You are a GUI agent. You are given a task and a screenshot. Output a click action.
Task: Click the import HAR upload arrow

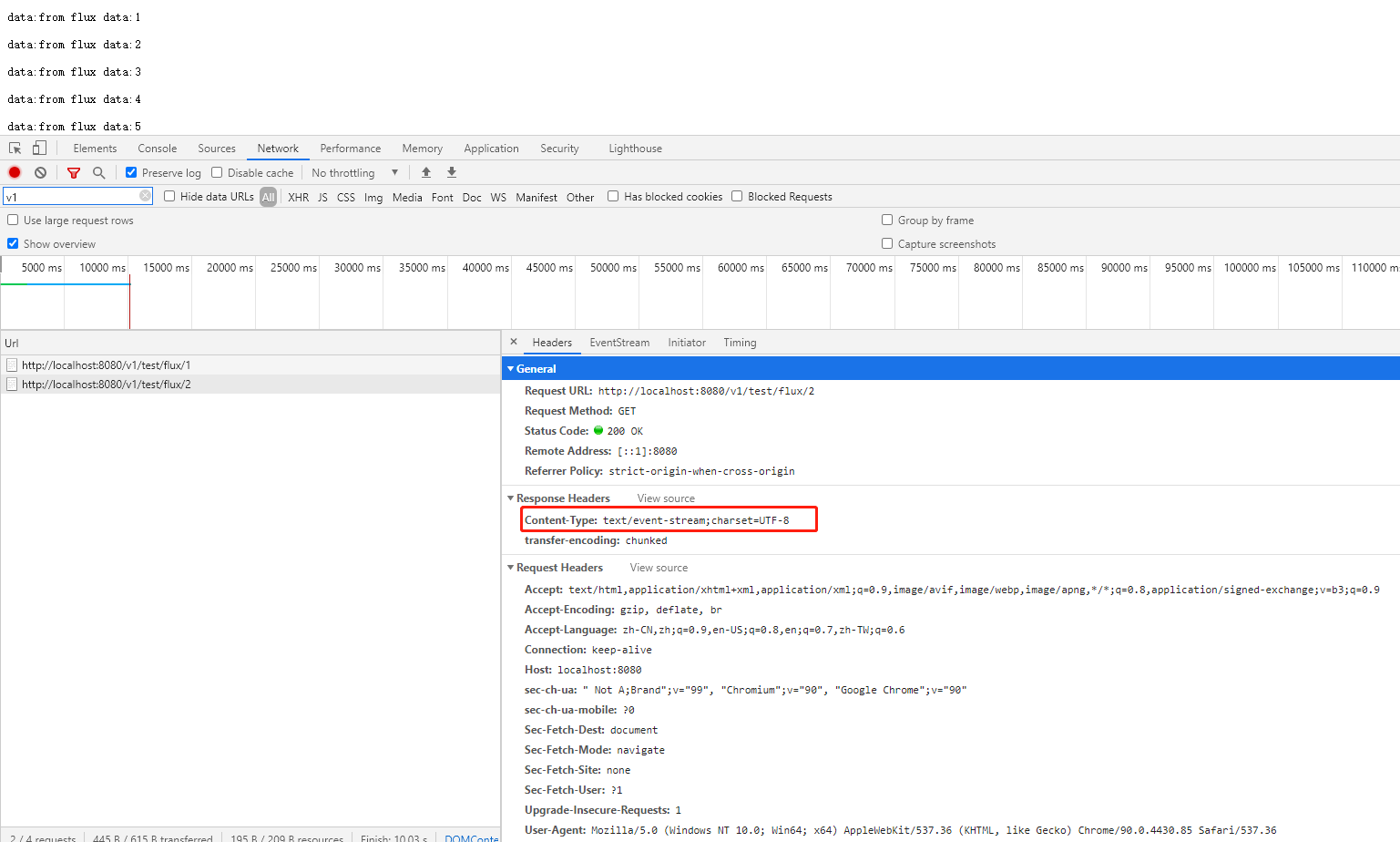426,172
